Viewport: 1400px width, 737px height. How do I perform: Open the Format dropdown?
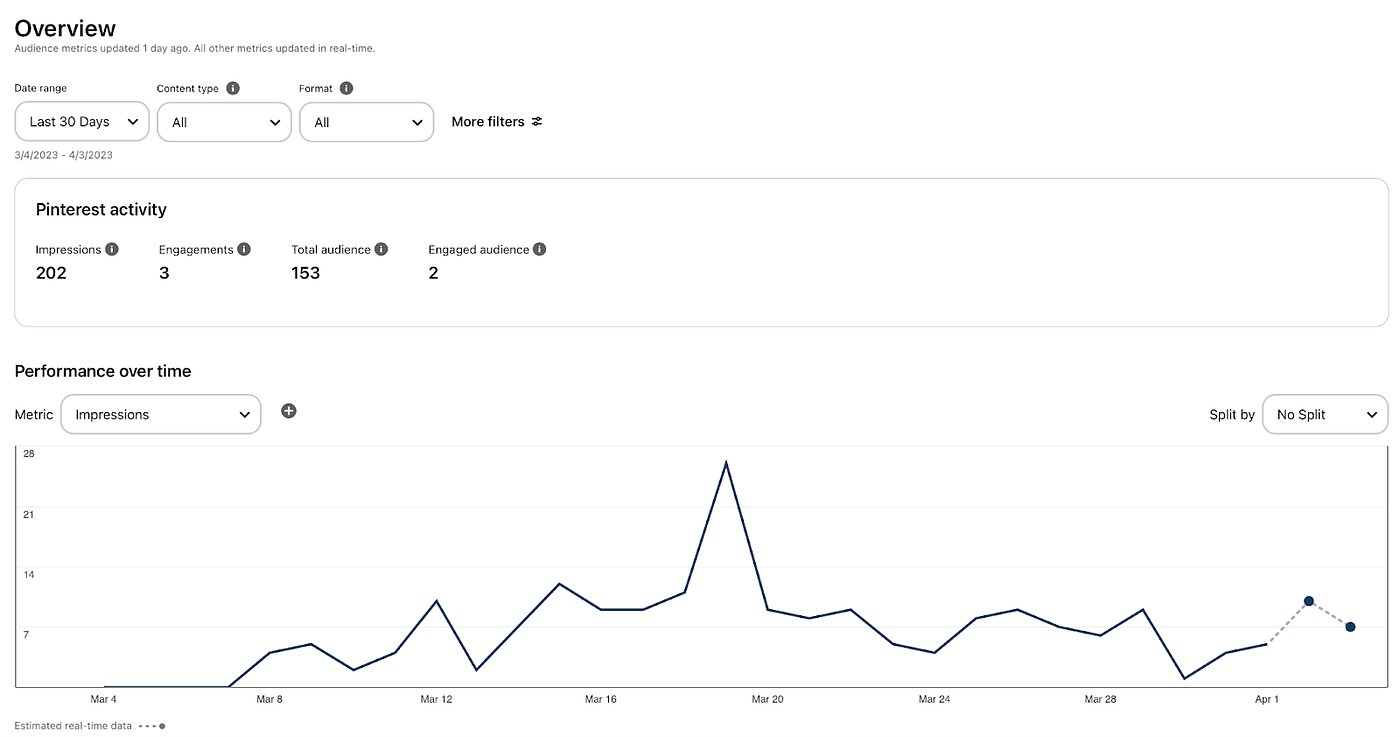pos(367,122)
